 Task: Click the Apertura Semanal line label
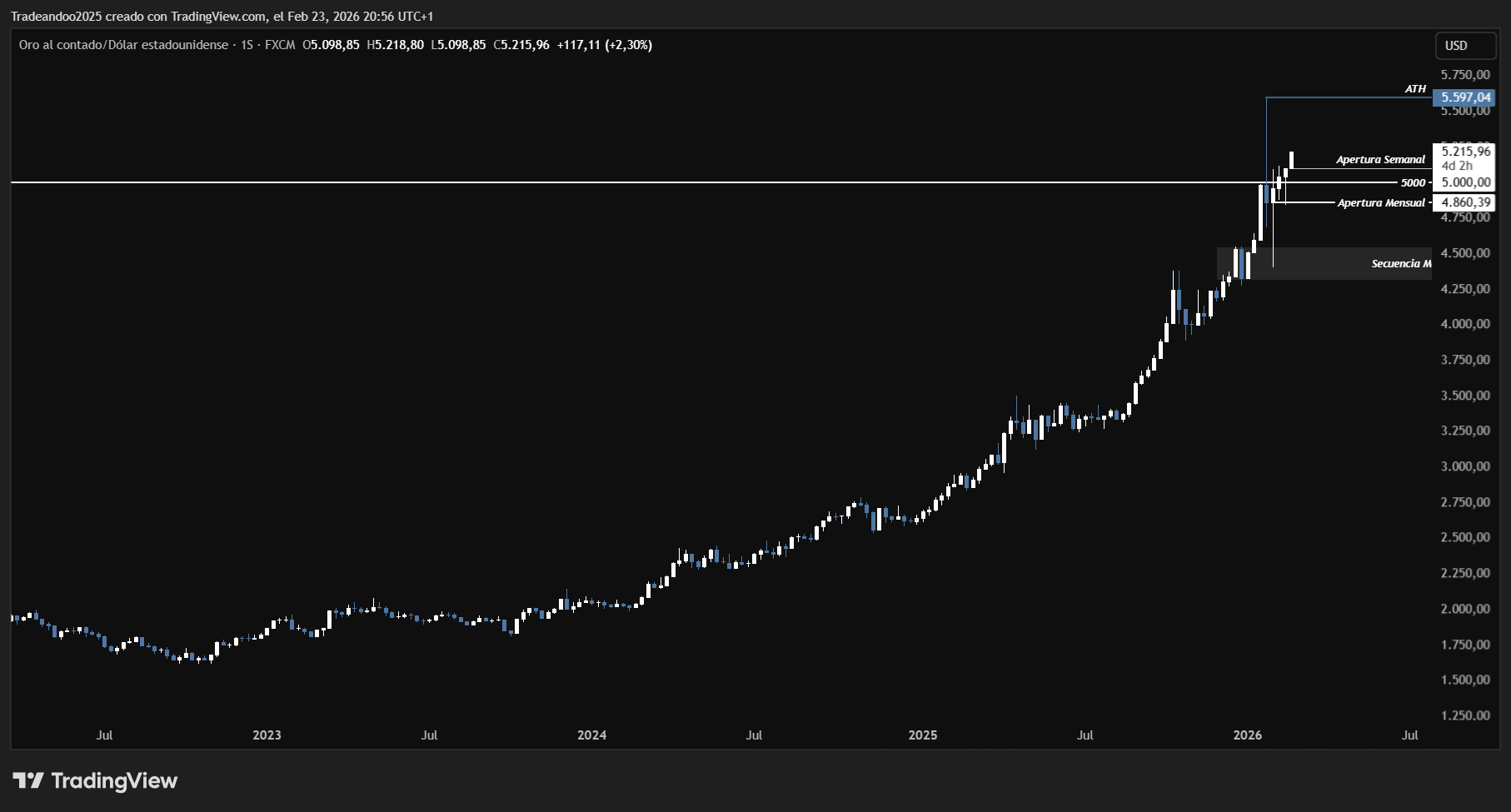[x=1380, y=160]
